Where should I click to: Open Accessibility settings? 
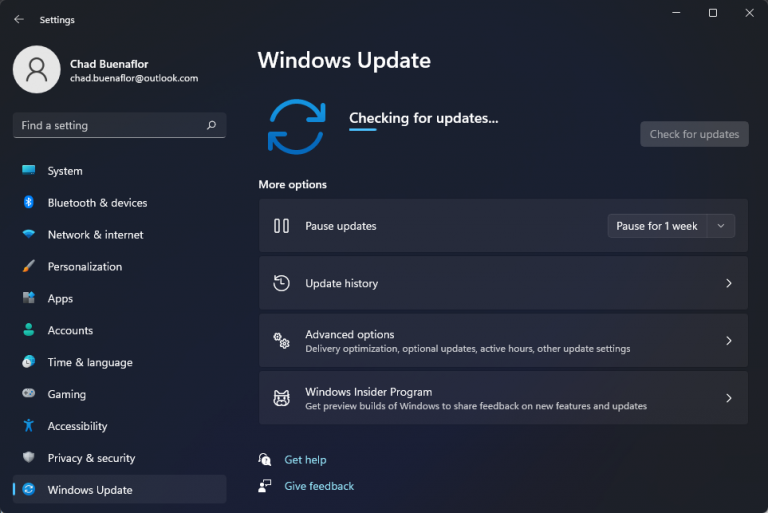coord(120,426)
